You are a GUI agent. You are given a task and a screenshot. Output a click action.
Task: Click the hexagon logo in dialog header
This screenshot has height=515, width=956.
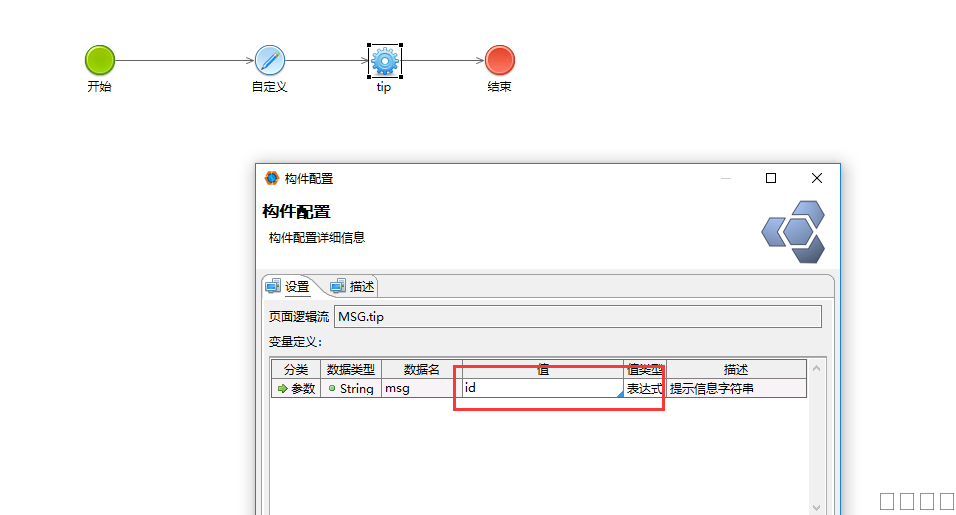point(793,232)
